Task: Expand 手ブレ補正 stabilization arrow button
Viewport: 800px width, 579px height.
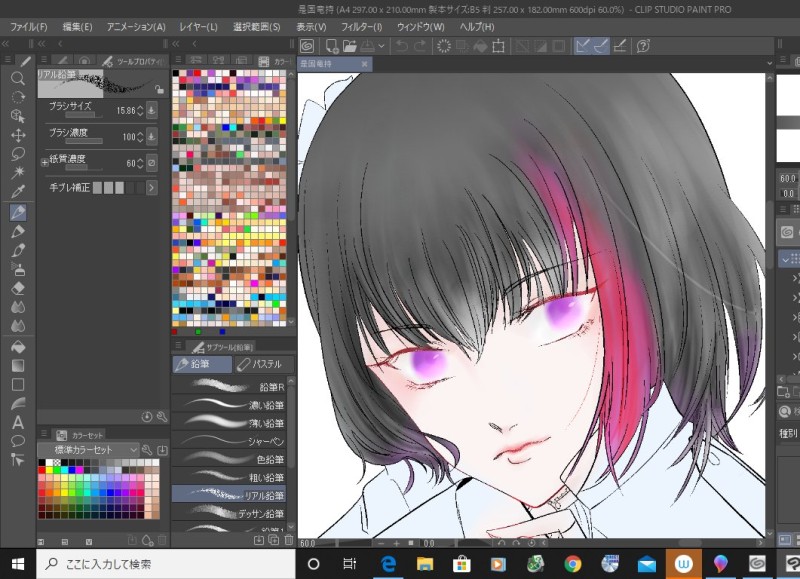Action: click(x=152, y=188)
